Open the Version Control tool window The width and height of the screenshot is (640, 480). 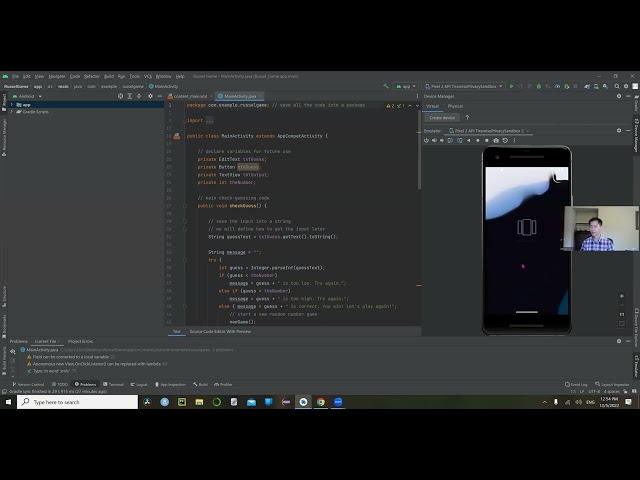(28, 384)
